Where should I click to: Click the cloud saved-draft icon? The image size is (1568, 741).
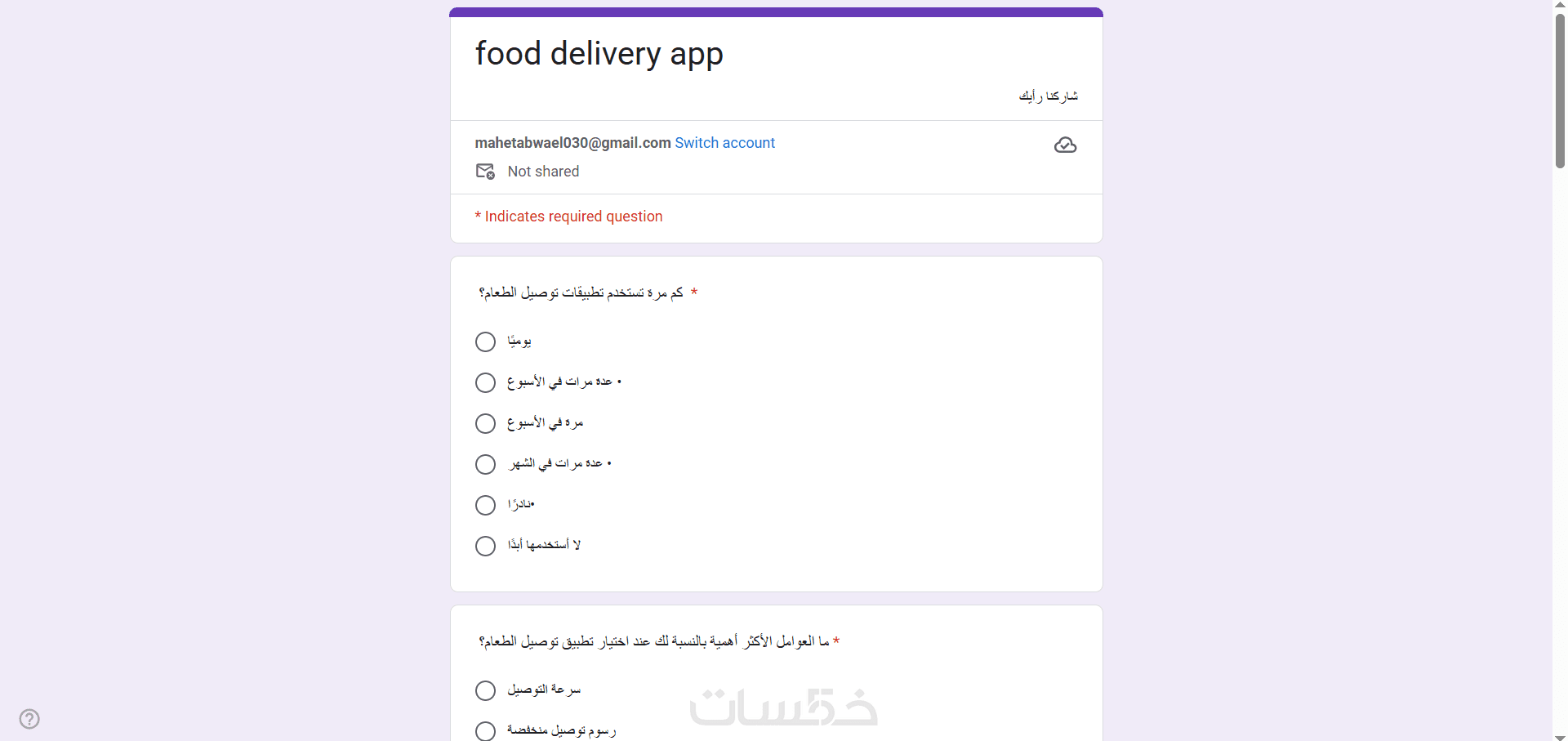pyautogui.click(x=1065, y=145)
